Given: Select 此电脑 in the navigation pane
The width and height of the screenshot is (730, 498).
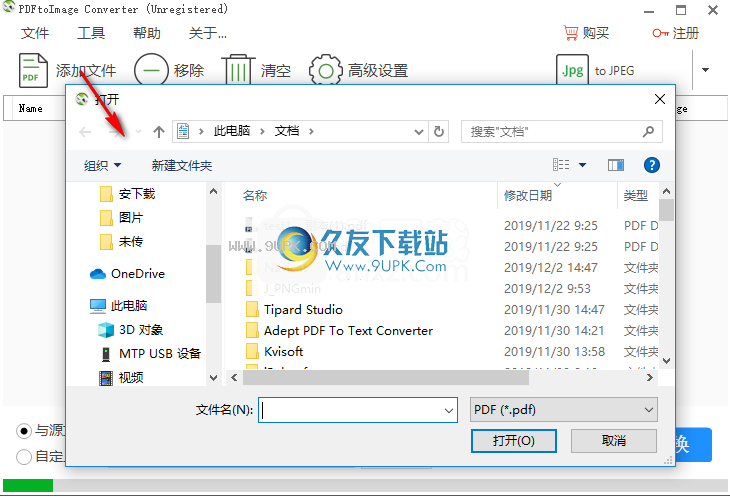Looking at the screenshot, I should (x=118, y=306).
